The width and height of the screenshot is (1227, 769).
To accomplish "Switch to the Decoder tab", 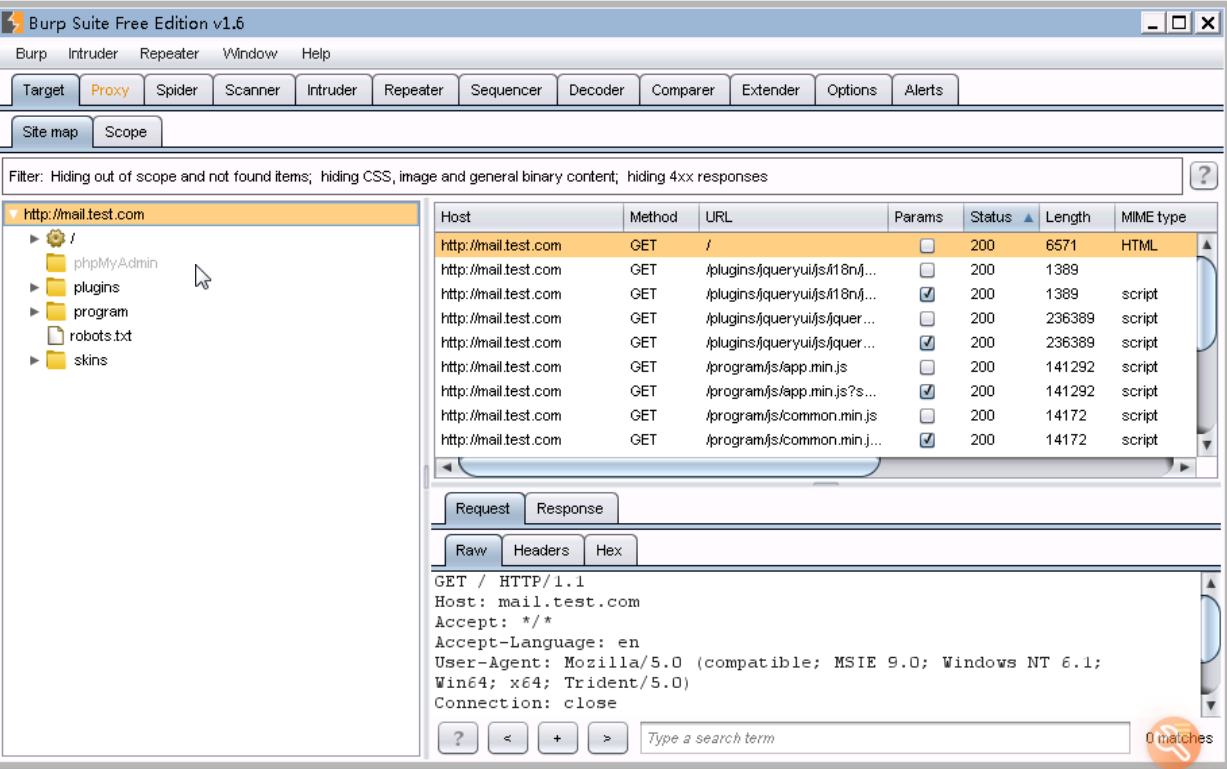I will pos(597,90).
